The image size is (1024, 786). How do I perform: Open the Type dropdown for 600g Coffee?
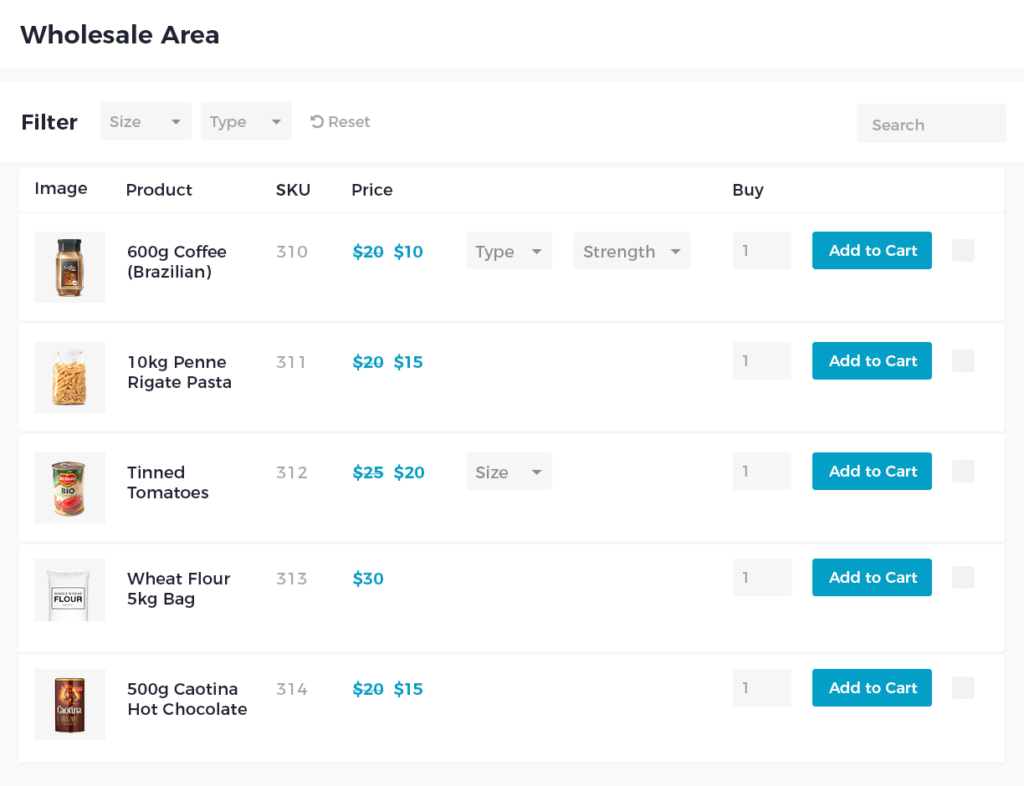pyautogui.click(x=508, y=251)
